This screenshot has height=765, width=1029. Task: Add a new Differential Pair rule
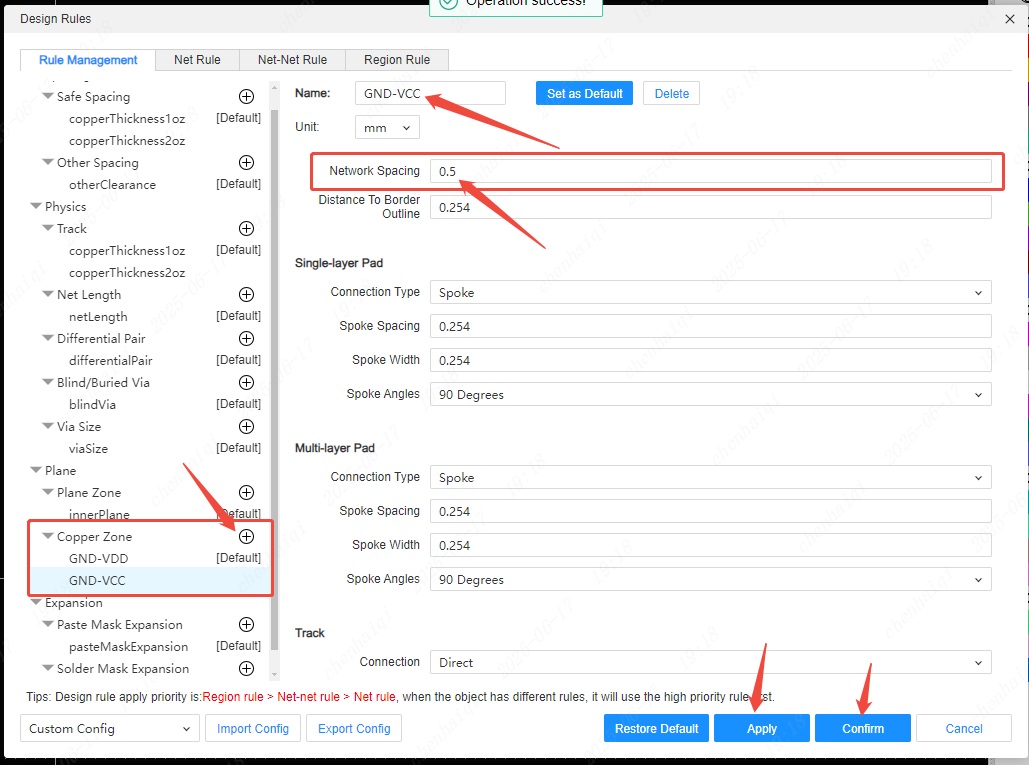[x=246, y=339]
